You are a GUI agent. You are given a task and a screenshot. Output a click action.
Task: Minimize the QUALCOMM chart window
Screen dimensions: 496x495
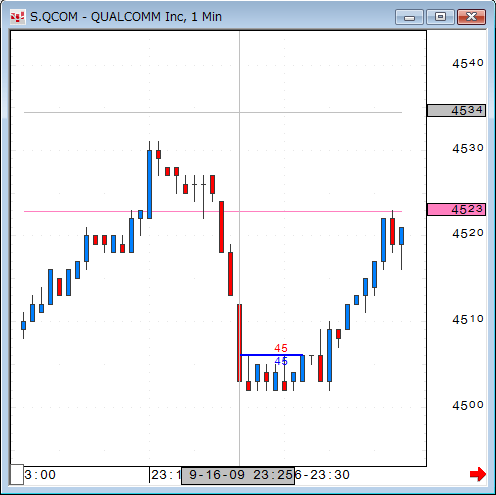point(409,17)
